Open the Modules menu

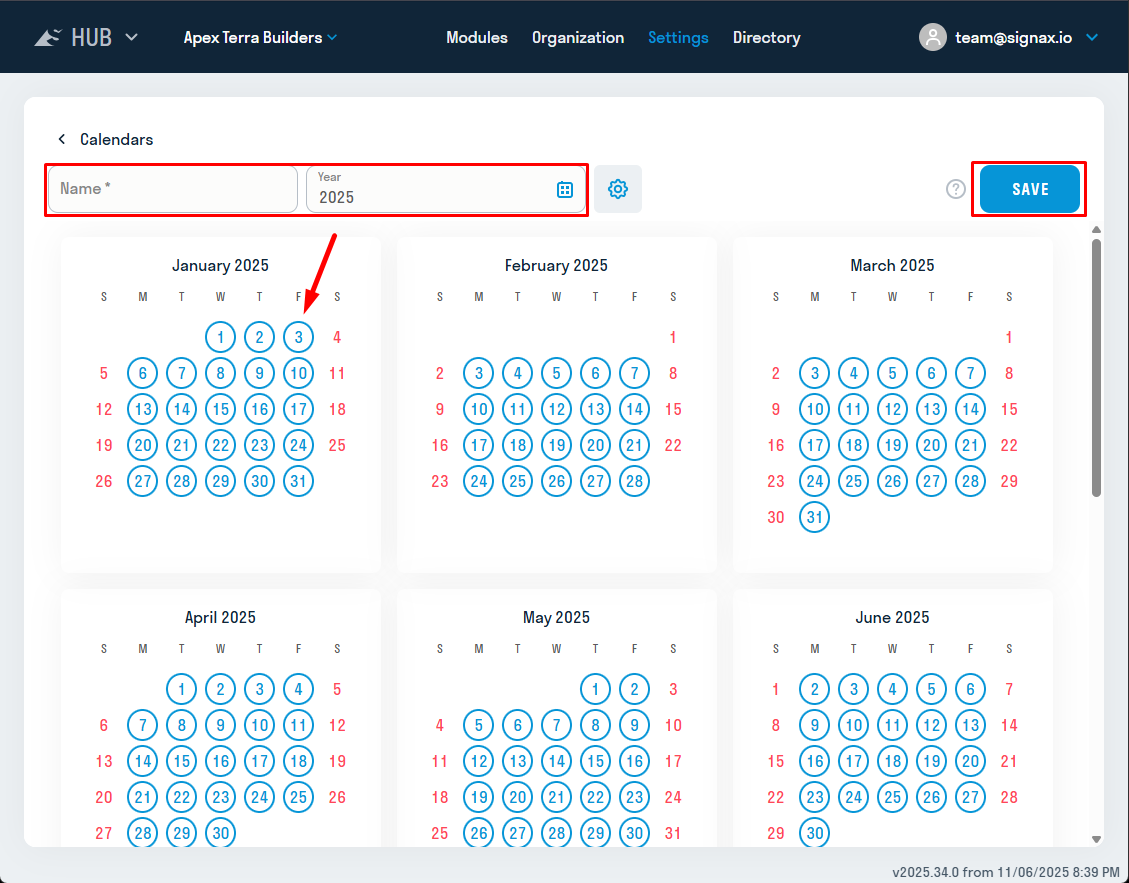click(477, 37)
